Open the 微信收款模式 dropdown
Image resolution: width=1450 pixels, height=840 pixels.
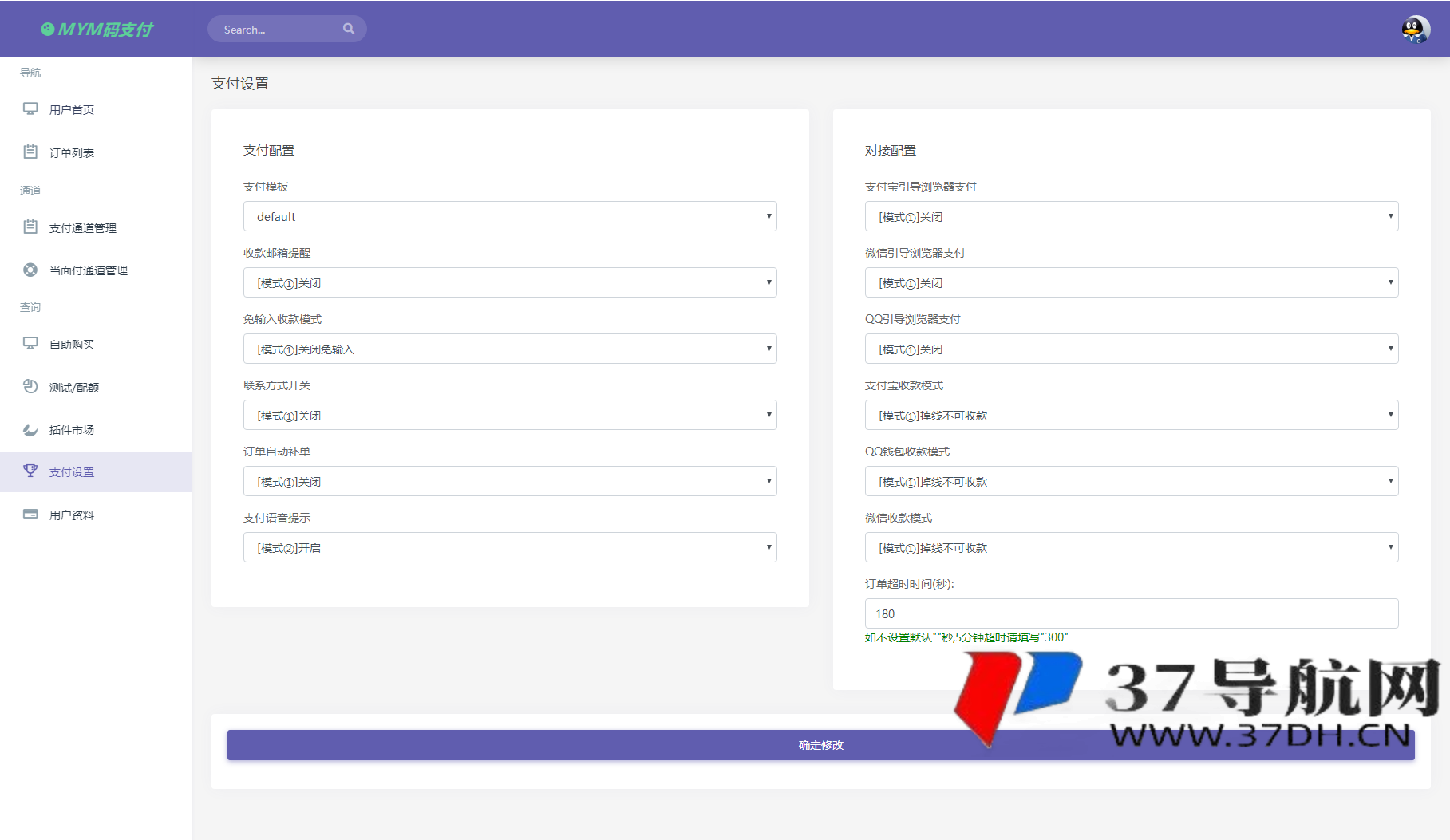1131,548
